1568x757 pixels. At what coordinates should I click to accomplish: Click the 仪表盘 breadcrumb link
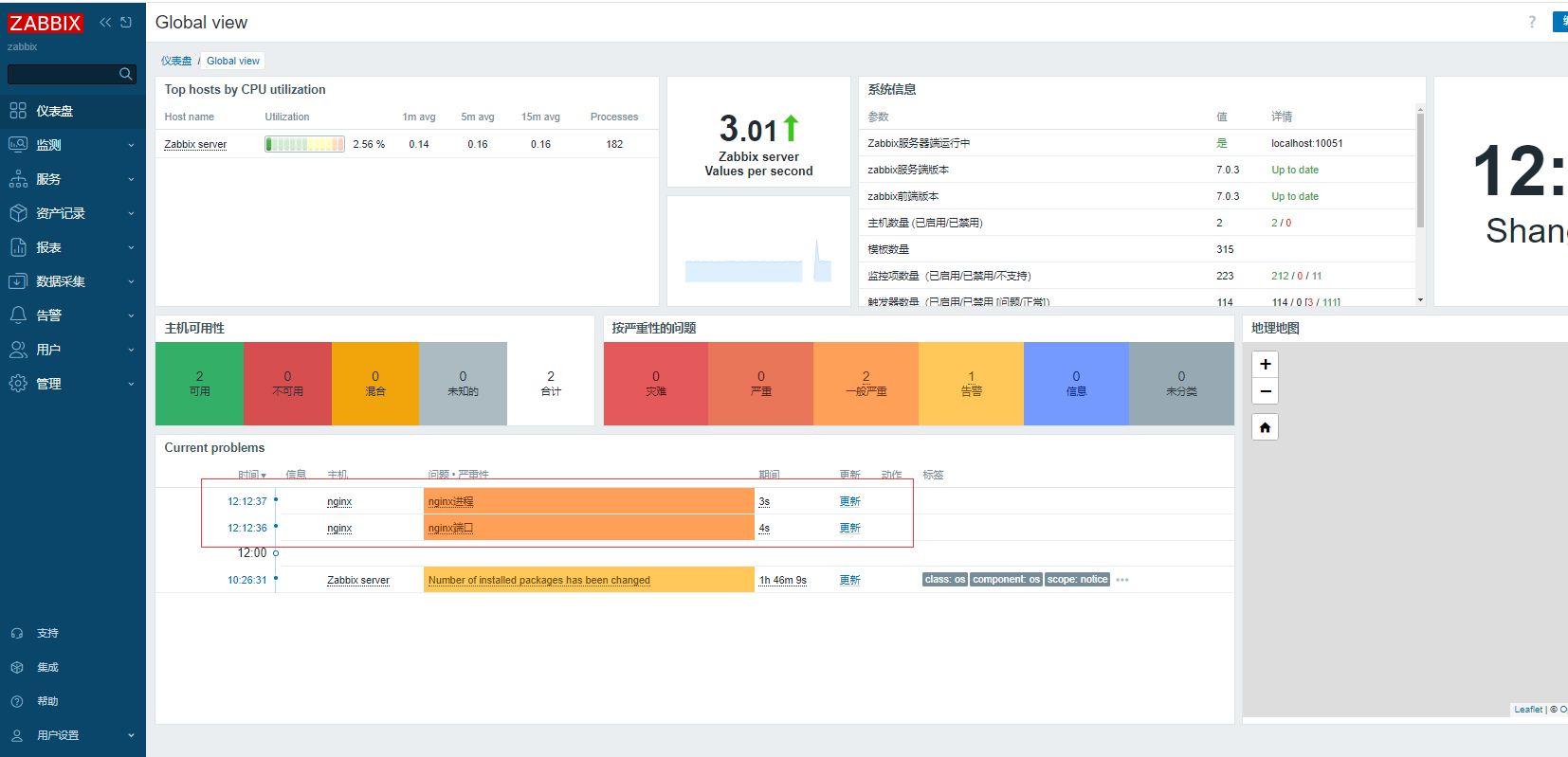176,61
